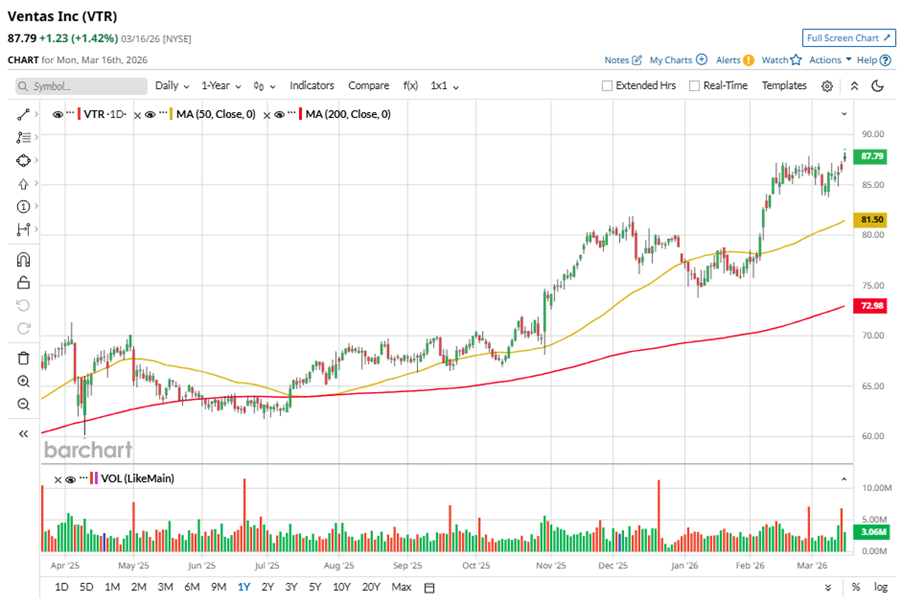
Task: Open the candlestick chart type dropdown
Action: coord(264,86)
